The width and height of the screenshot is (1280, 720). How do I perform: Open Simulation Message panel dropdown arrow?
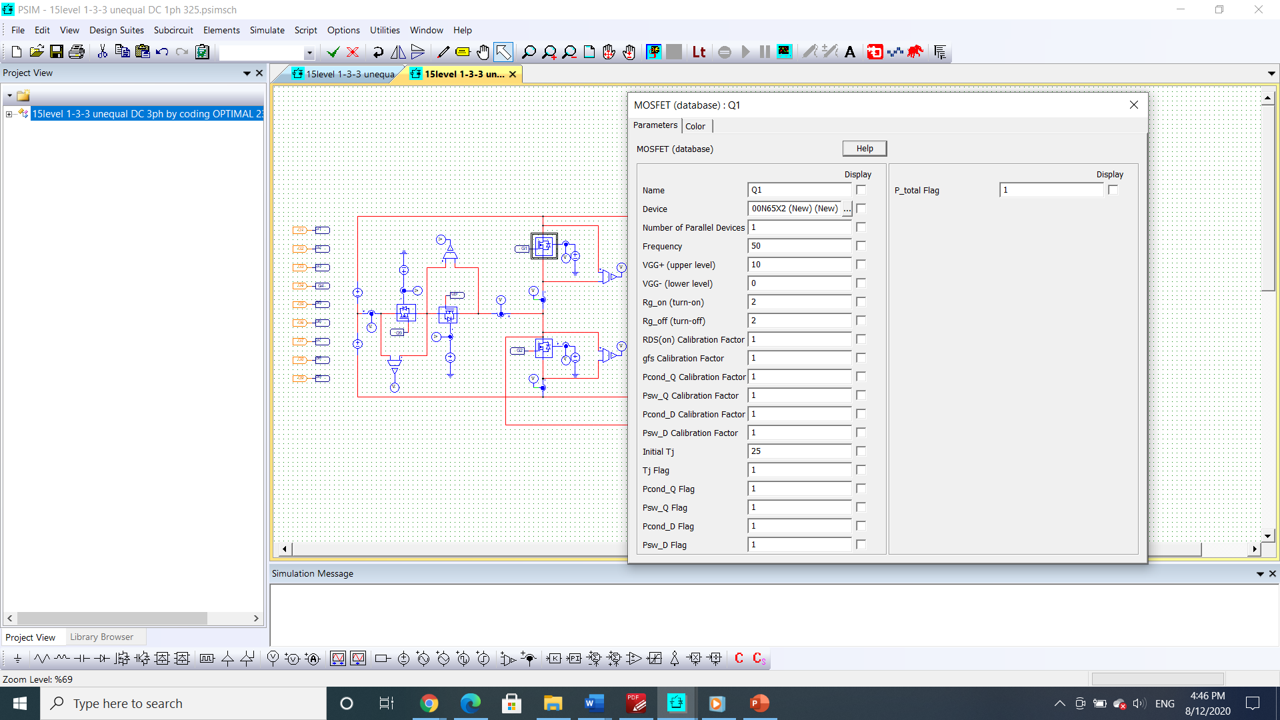click(x=1260, y=574)
